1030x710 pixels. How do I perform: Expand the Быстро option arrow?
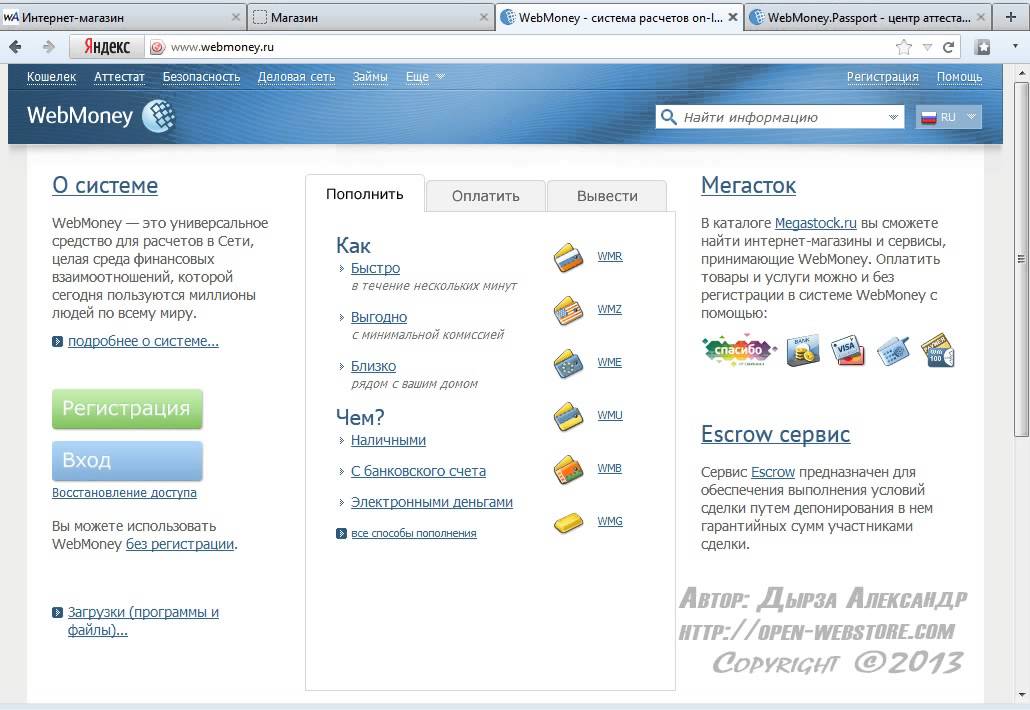click(x=342, y=269)
